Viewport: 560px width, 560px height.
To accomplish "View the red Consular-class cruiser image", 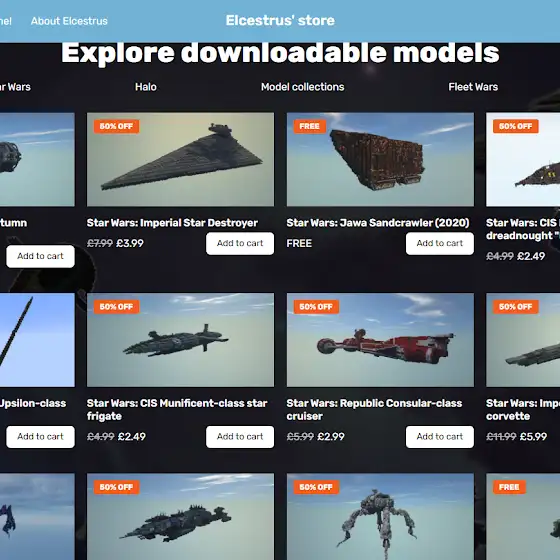I will click(380, 340).
